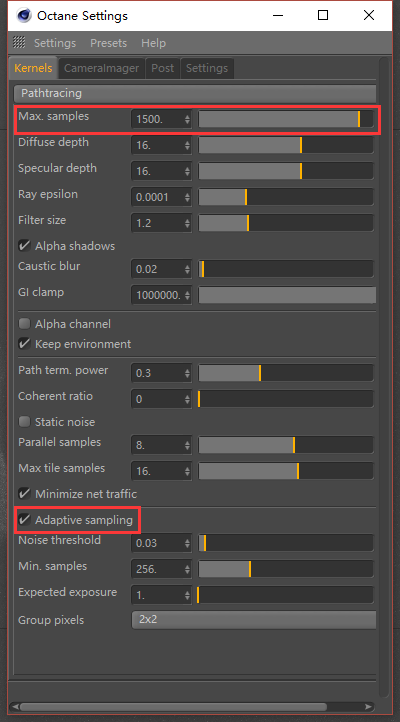Open the Help menu
400x722 pixels.
(153, 43)
